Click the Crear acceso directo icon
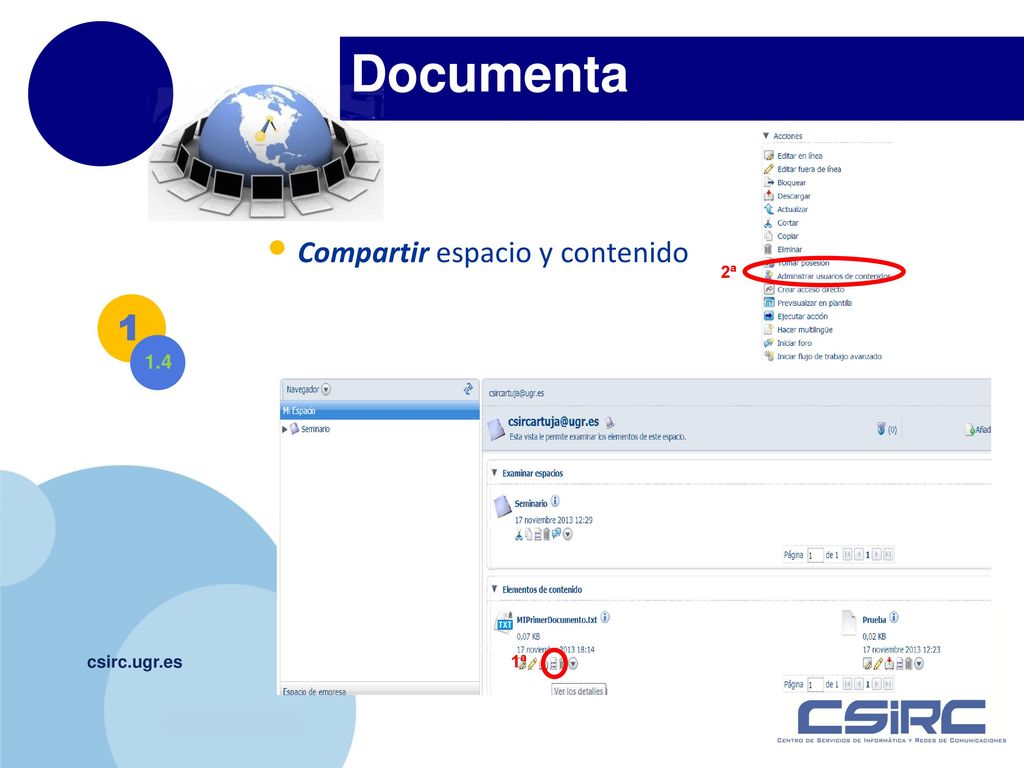Image resolution: width=1024 pixels, height=768 pixels. [769, 289]
